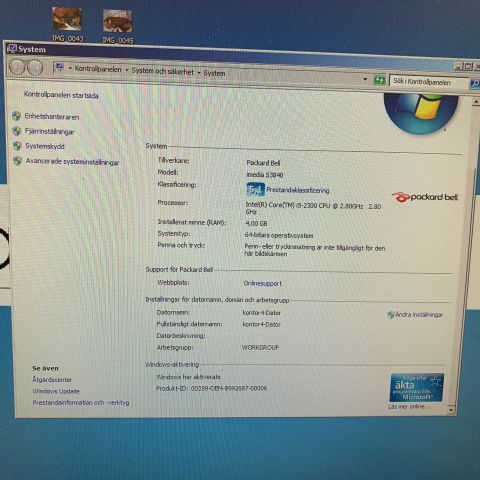Select Windows har aktiverats text

click(x=188, y=377)
